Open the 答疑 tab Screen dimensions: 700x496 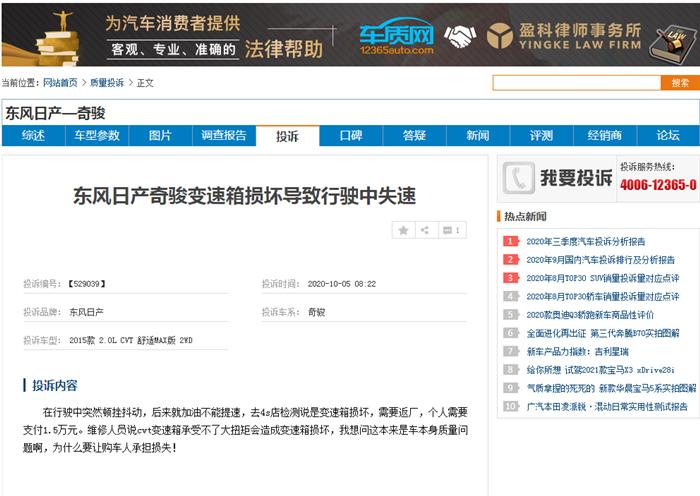pyautogui.click(x=414, y=136)
